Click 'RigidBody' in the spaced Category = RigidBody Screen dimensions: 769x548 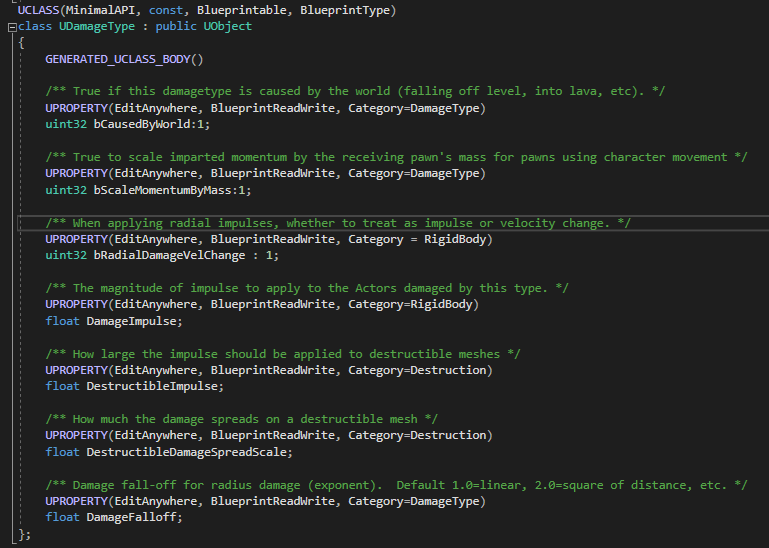[x=455, y=239]
